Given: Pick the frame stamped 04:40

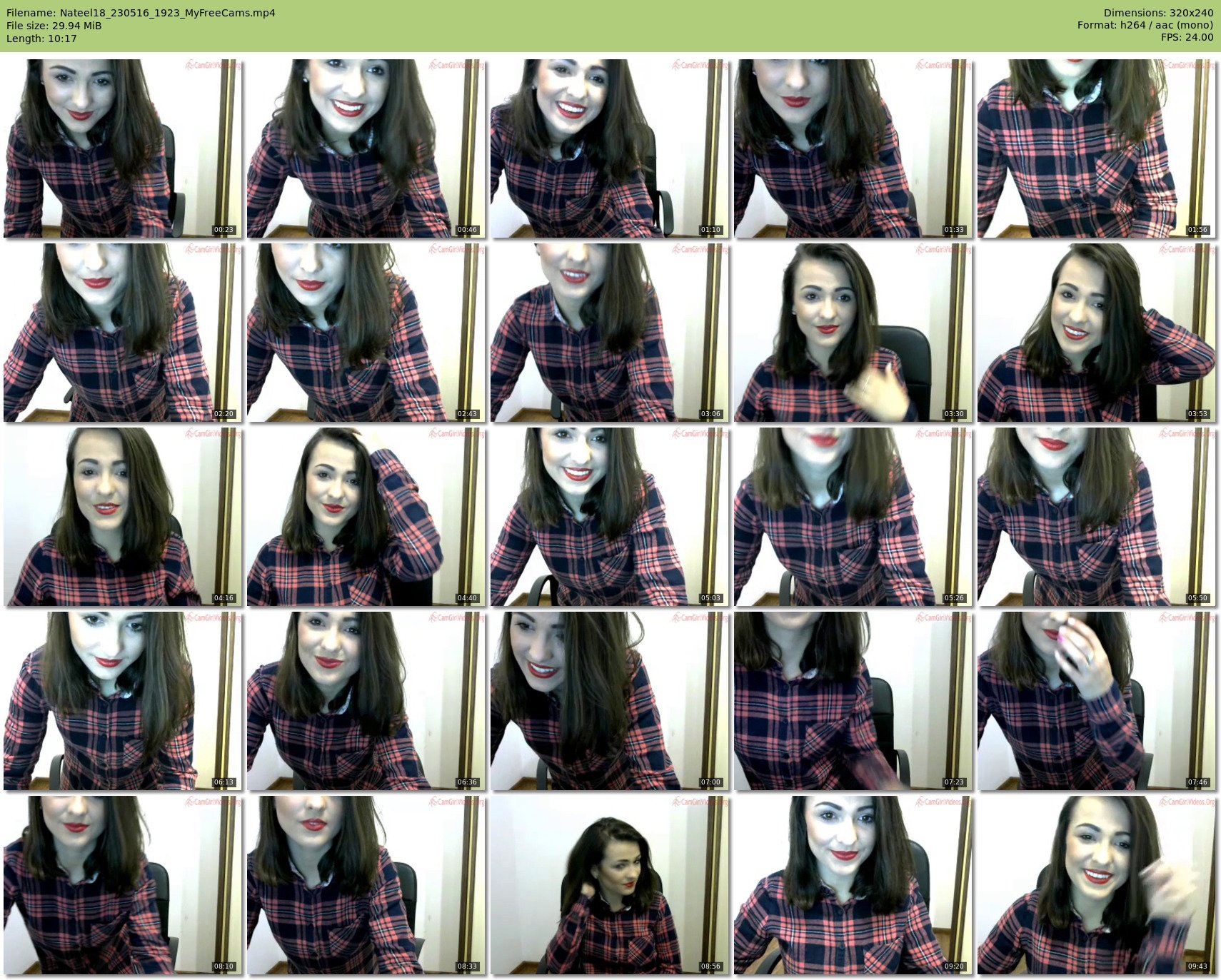Looking at the screenshot, I should tap(366, 517).
